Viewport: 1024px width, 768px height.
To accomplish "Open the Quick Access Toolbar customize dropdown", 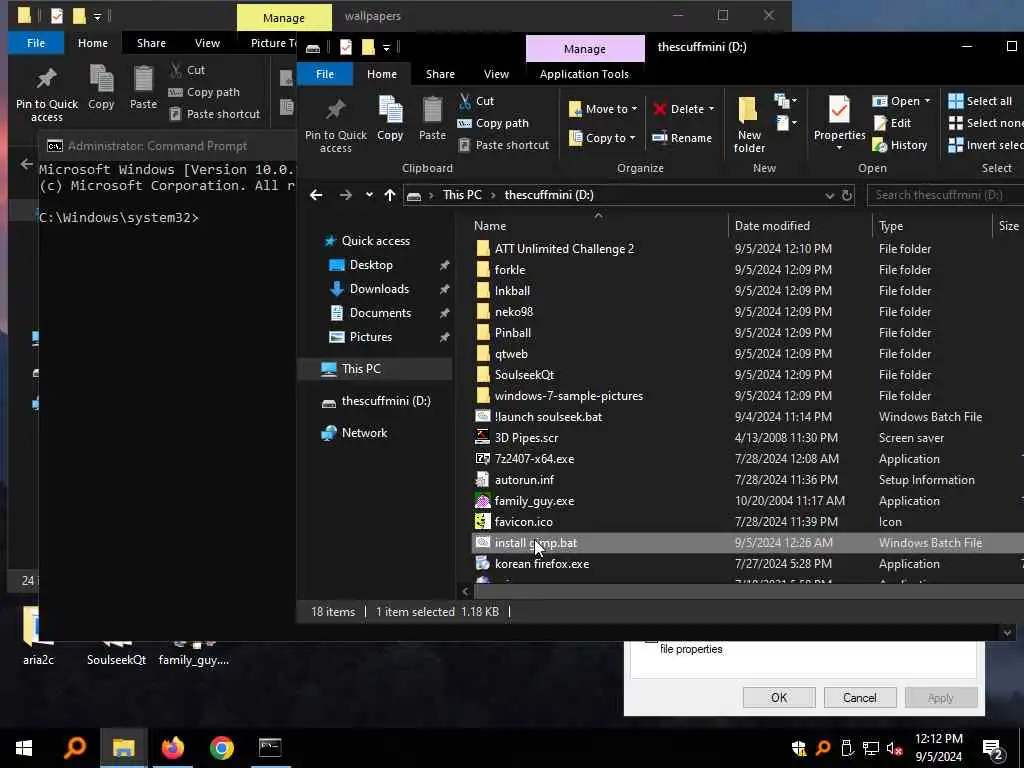I will [x=386, y=48].
